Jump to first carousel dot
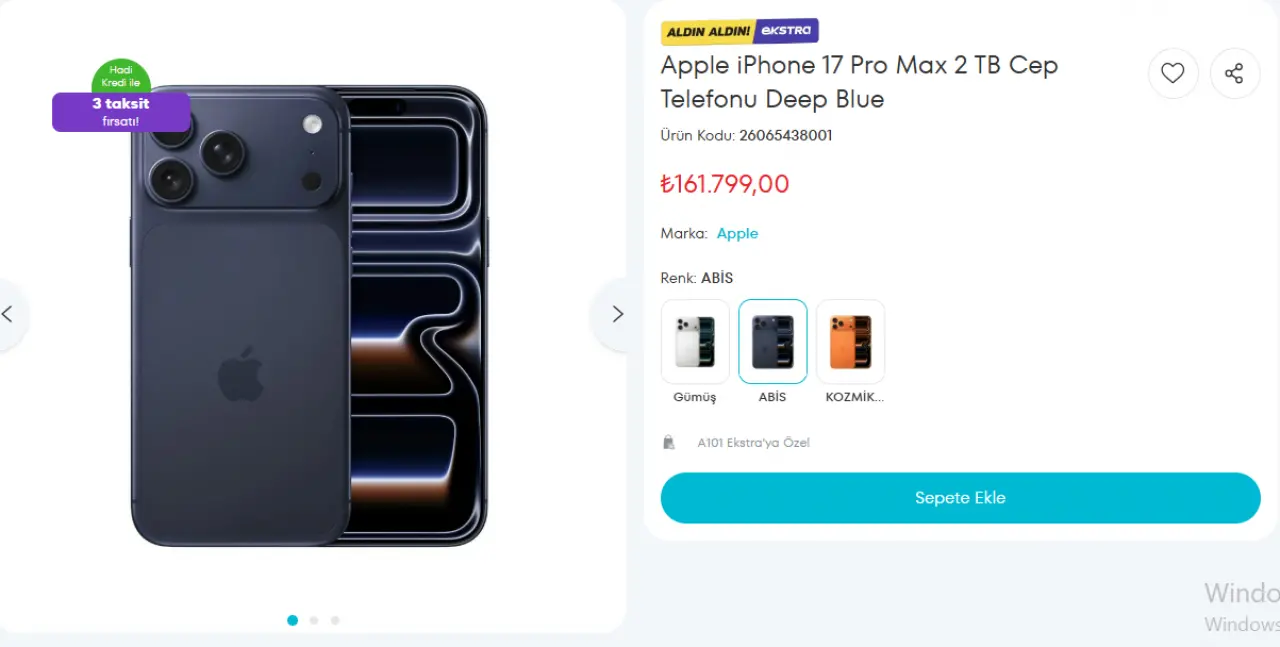 click(x=292, y=620)
